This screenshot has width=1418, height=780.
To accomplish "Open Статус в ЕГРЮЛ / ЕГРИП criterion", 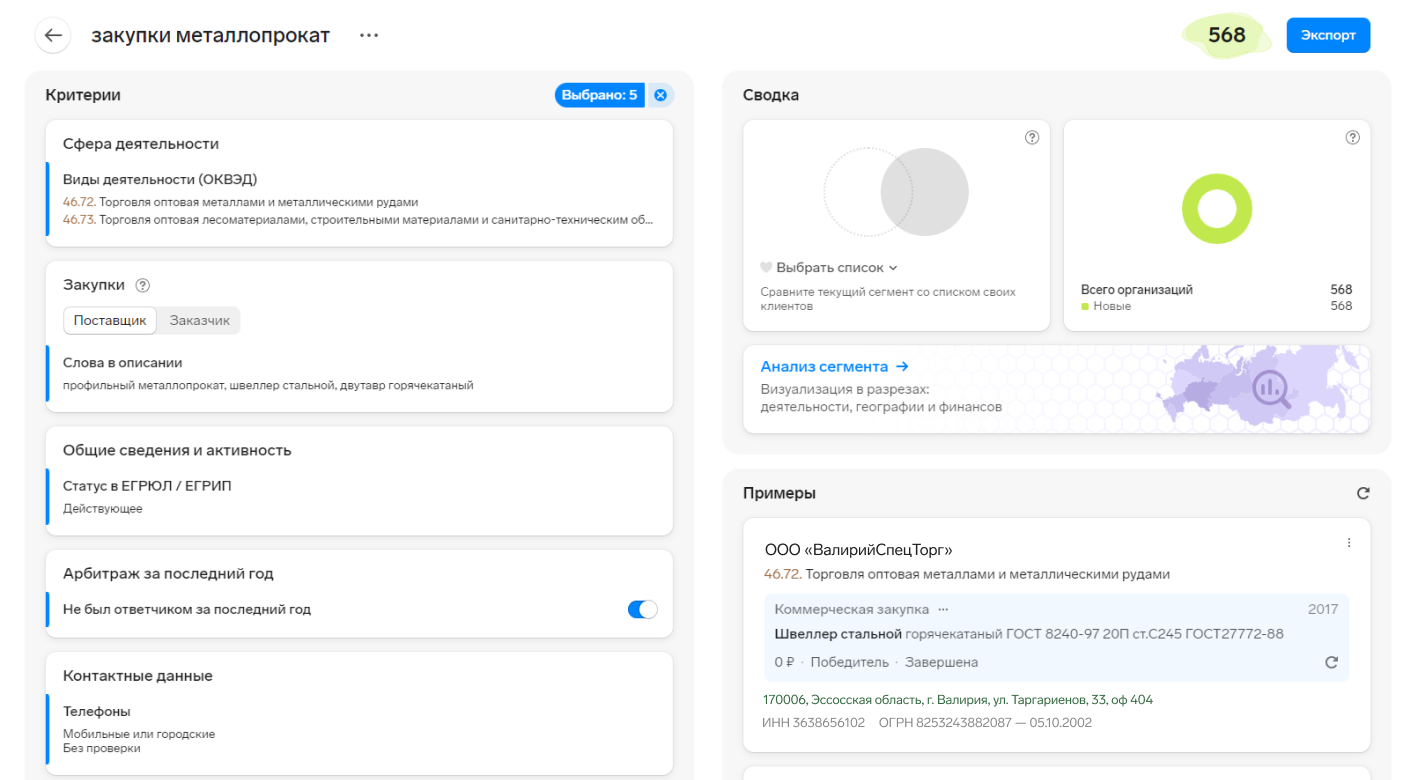I will point(147,486).
